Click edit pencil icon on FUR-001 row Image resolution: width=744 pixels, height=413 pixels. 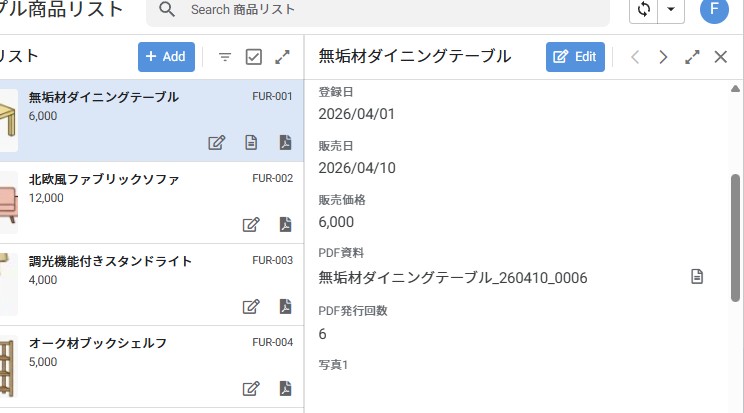(x=216, y=142)
